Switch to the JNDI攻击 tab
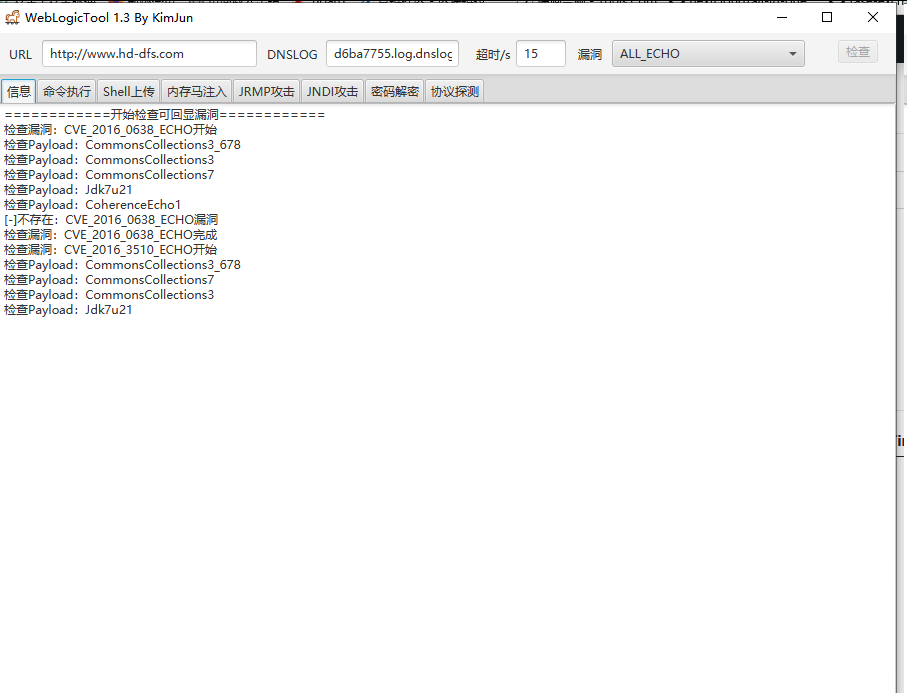This screenshot has height=693, width=907. tap(332, 92)
